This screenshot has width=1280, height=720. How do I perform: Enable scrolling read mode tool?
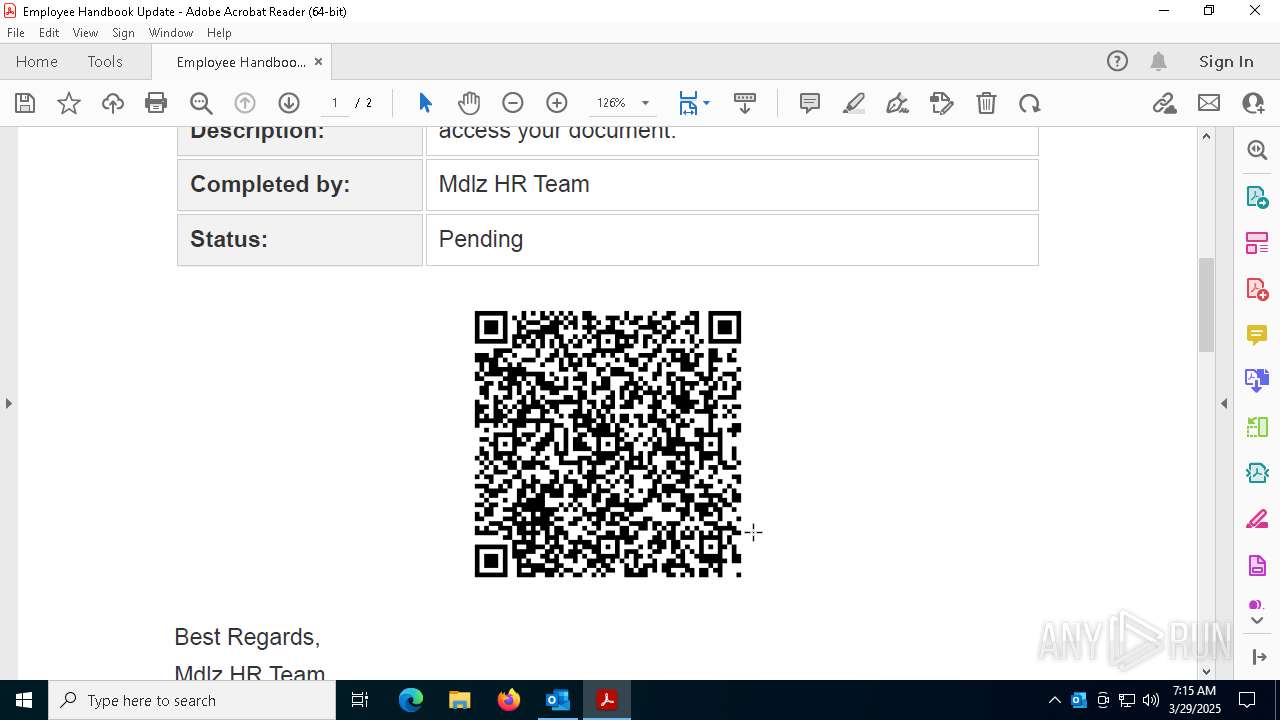[x=745, y=103]
